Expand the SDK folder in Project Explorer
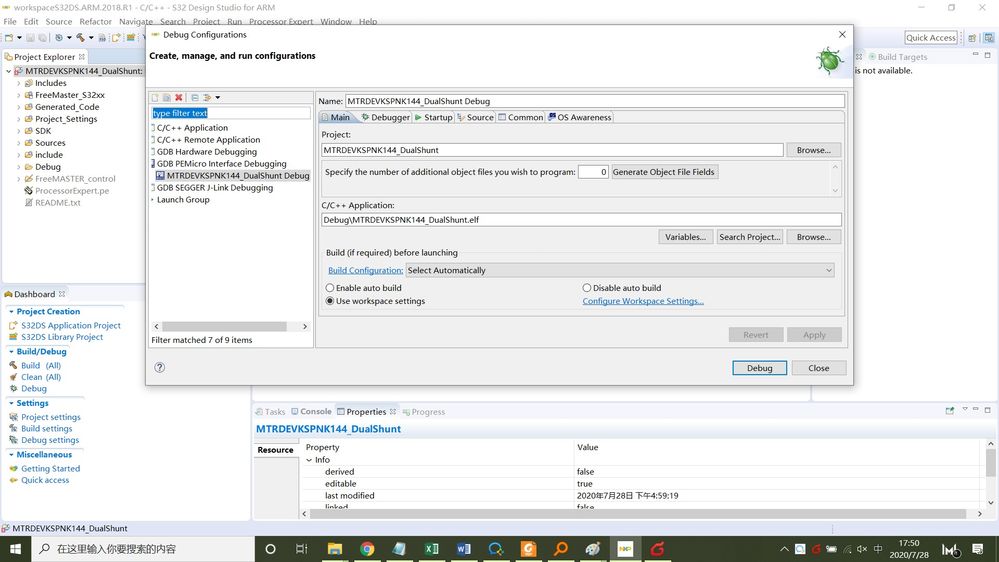Screen dimensions: 999x562 [x=18, y=131]
